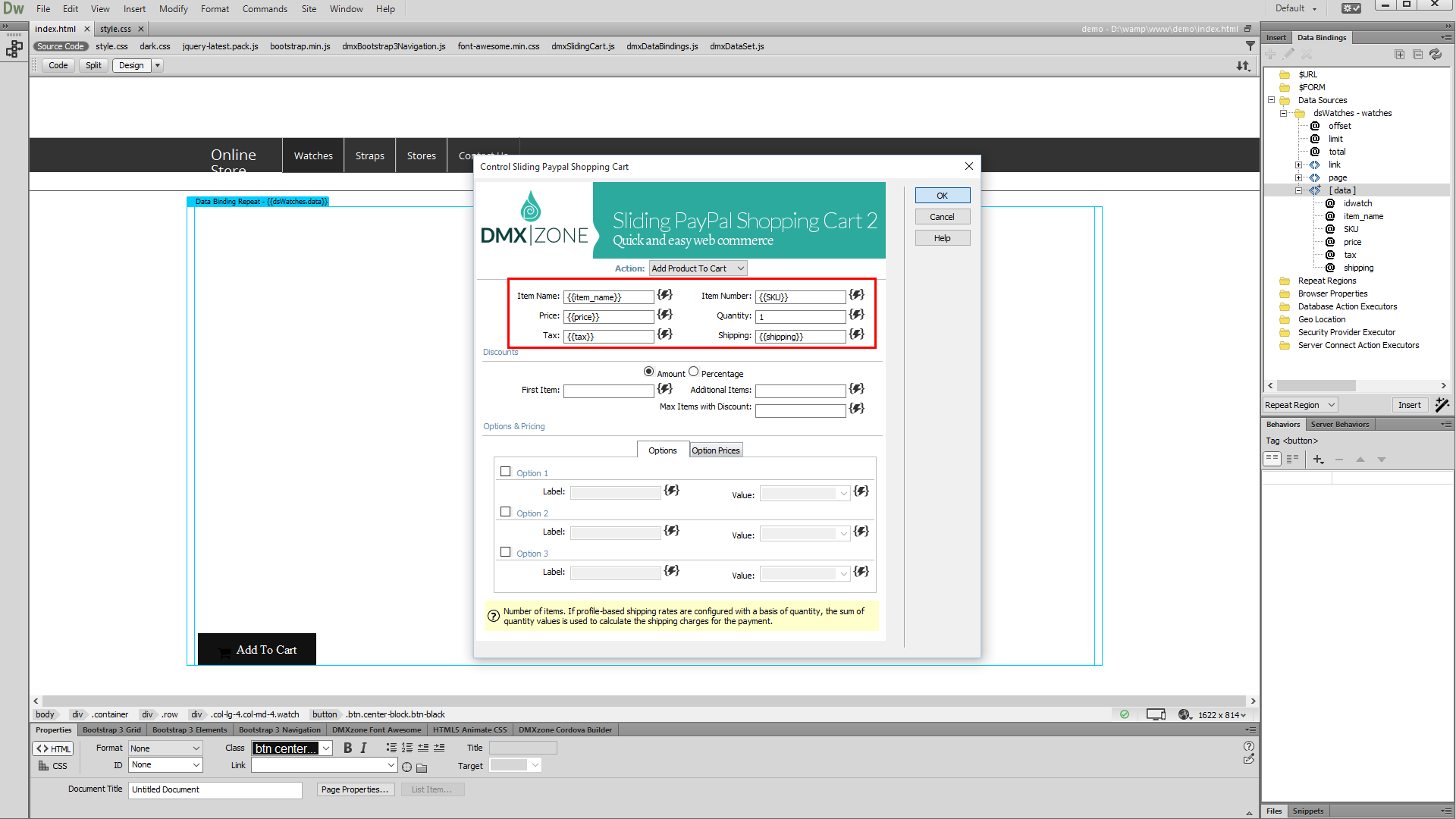
Task: Click data binding icon for First Item discount
Action: pos(665,389)
